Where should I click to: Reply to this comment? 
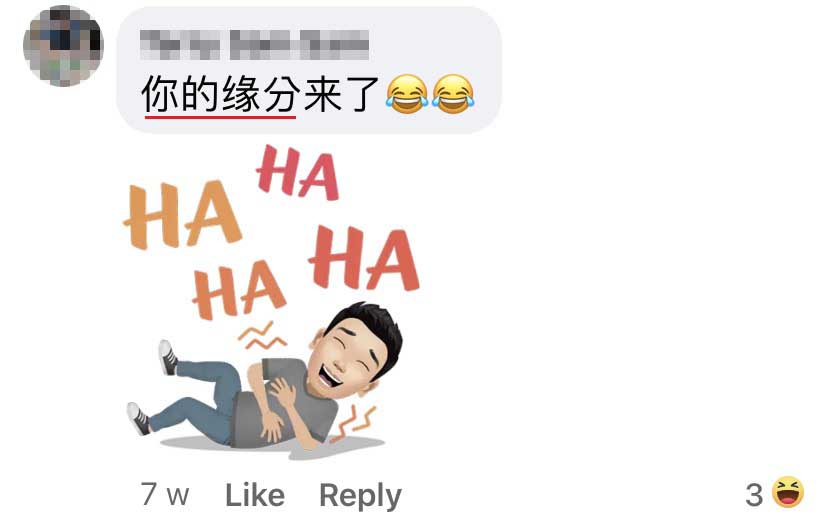point(361,496)
